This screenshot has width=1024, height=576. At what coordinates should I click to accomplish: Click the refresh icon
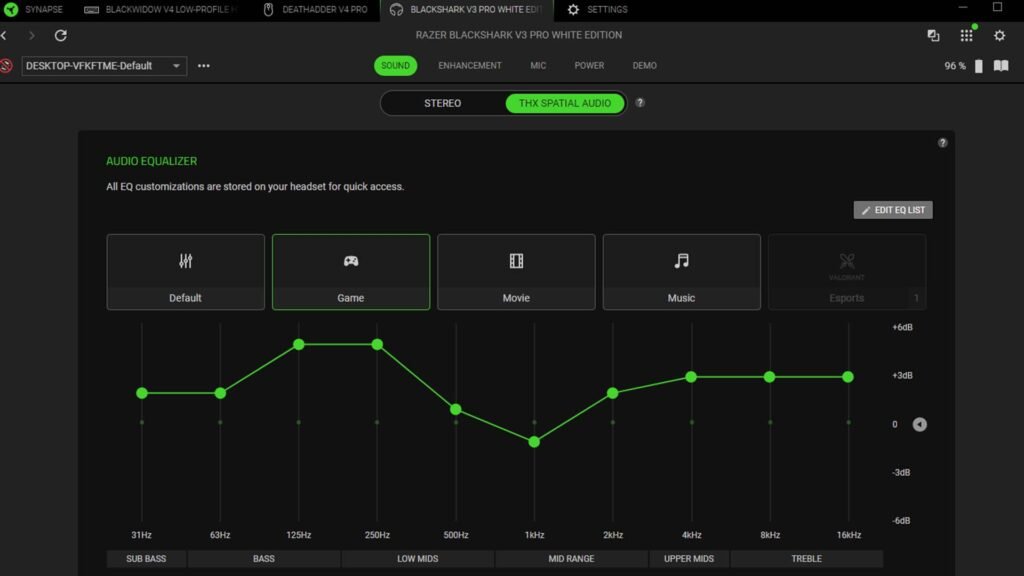[x=61, y=35]
